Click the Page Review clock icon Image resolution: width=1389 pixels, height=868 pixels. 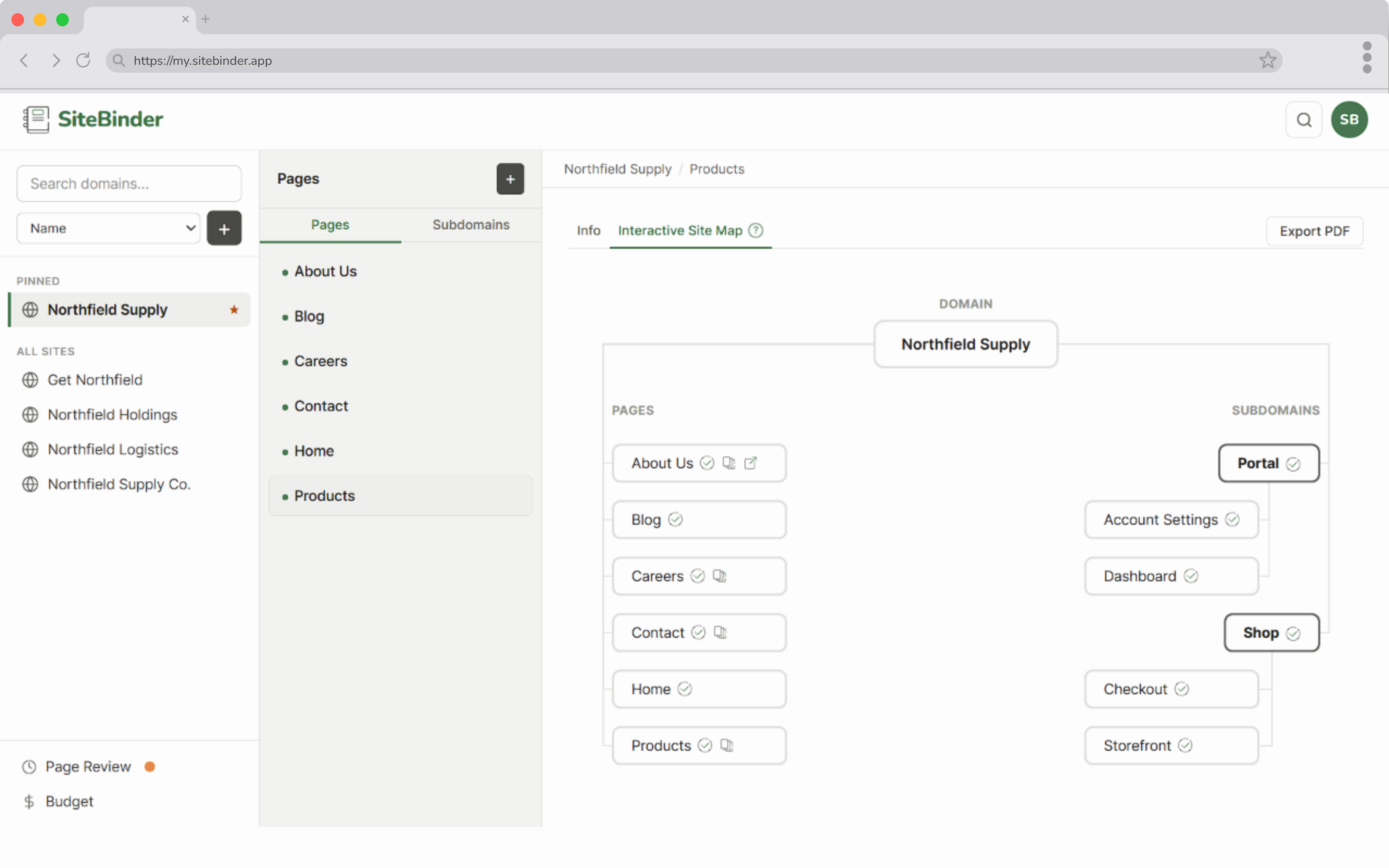click(29, 767)
